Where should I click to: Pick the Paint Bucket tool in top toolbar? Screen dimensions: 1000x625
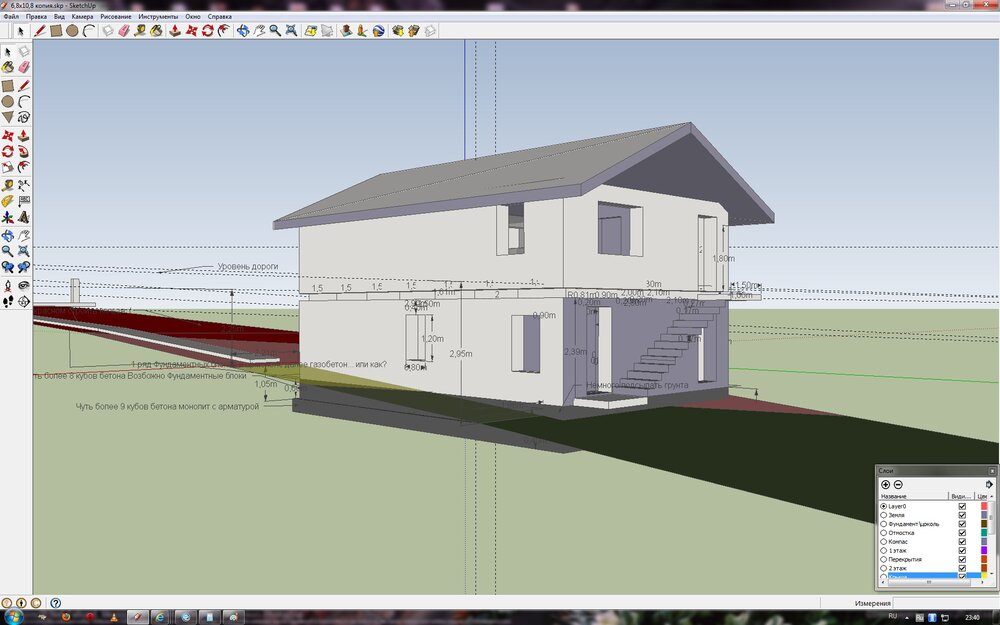point(156,31)
